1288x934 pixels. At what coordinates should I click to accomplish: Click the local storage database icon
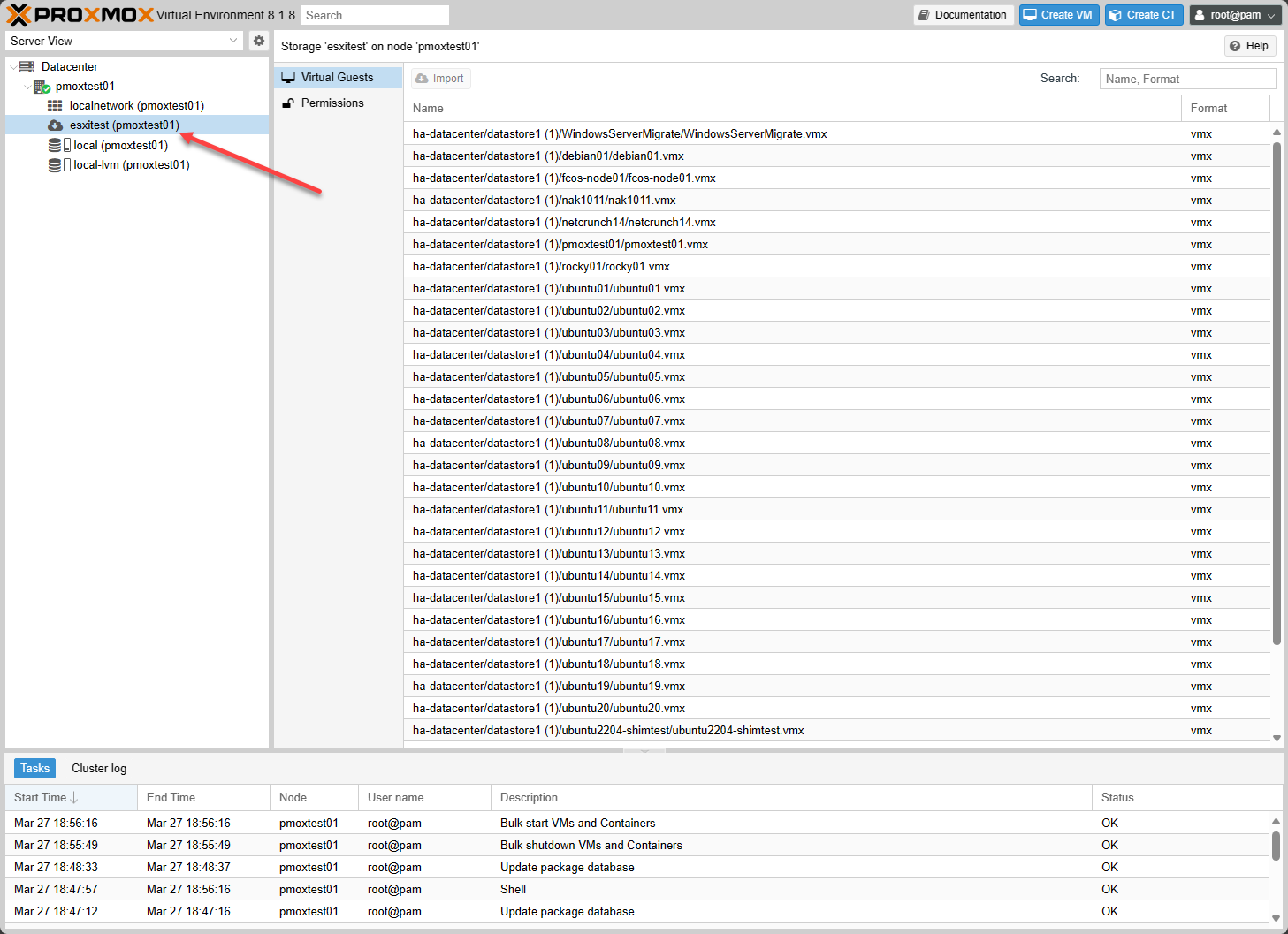[x=55, y=145]
